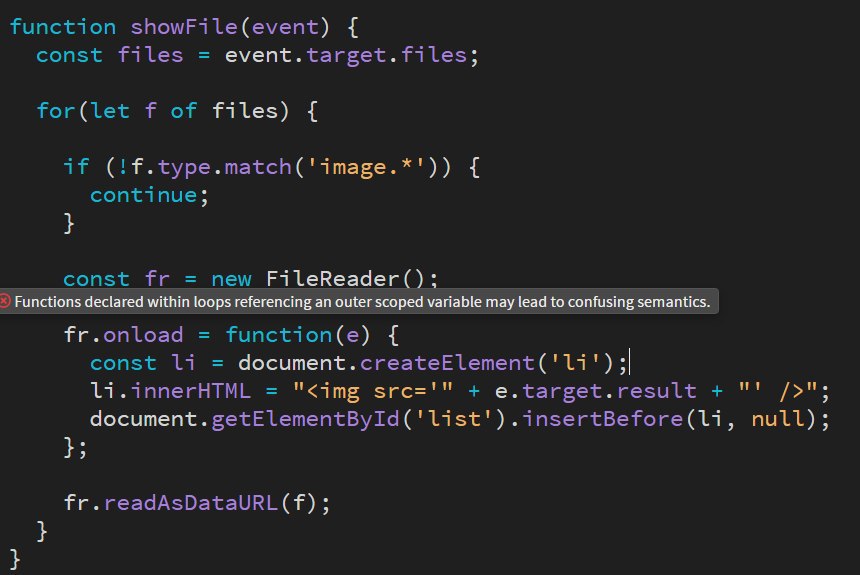Screen dimensions: 860x575
Task: Click the 'match' method call
Action: 258,167
